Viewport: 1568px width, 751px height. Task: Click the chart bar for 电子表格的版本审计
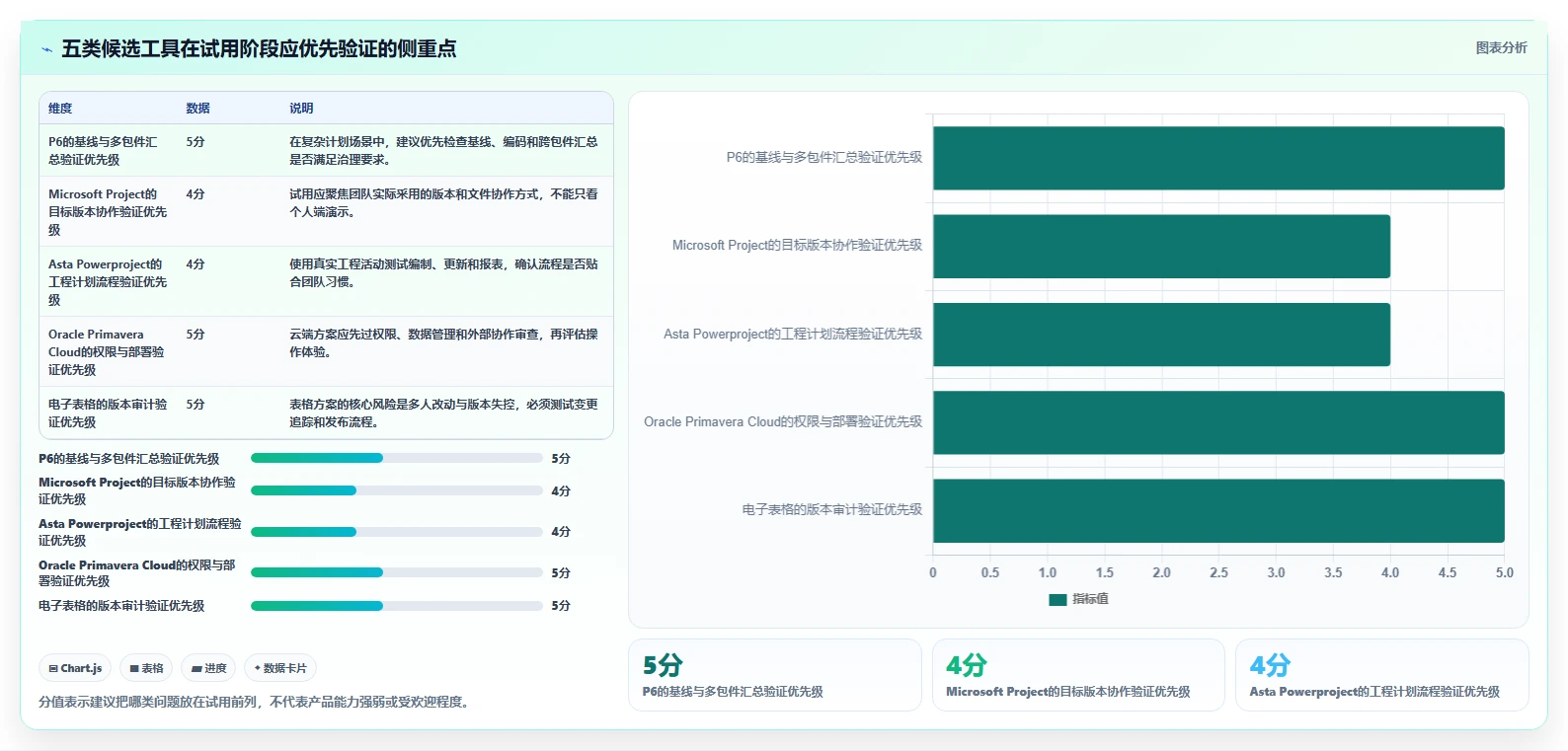pos(1218,510)
